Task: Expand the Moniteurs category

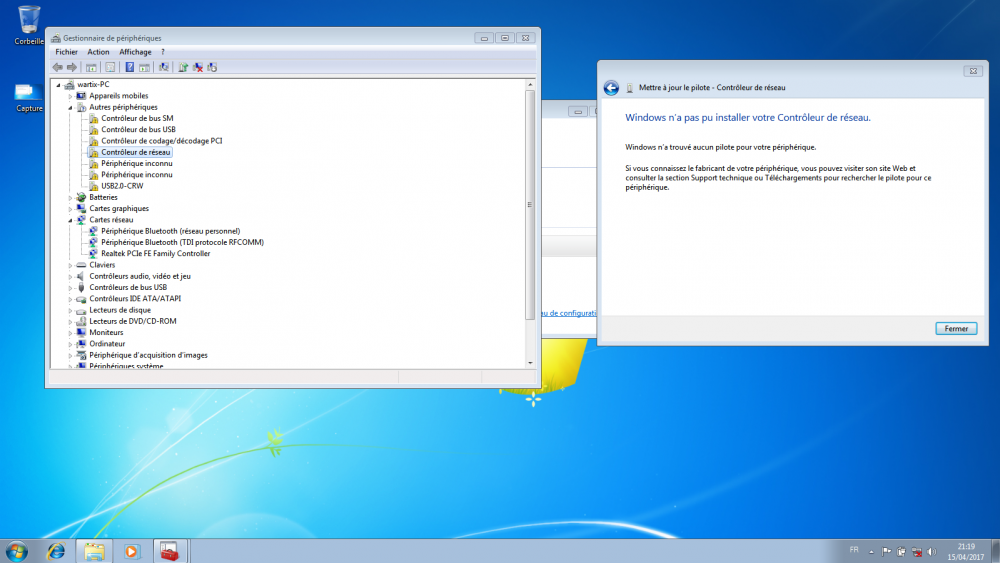Action: pyautogui.click(x=70, y=333)
